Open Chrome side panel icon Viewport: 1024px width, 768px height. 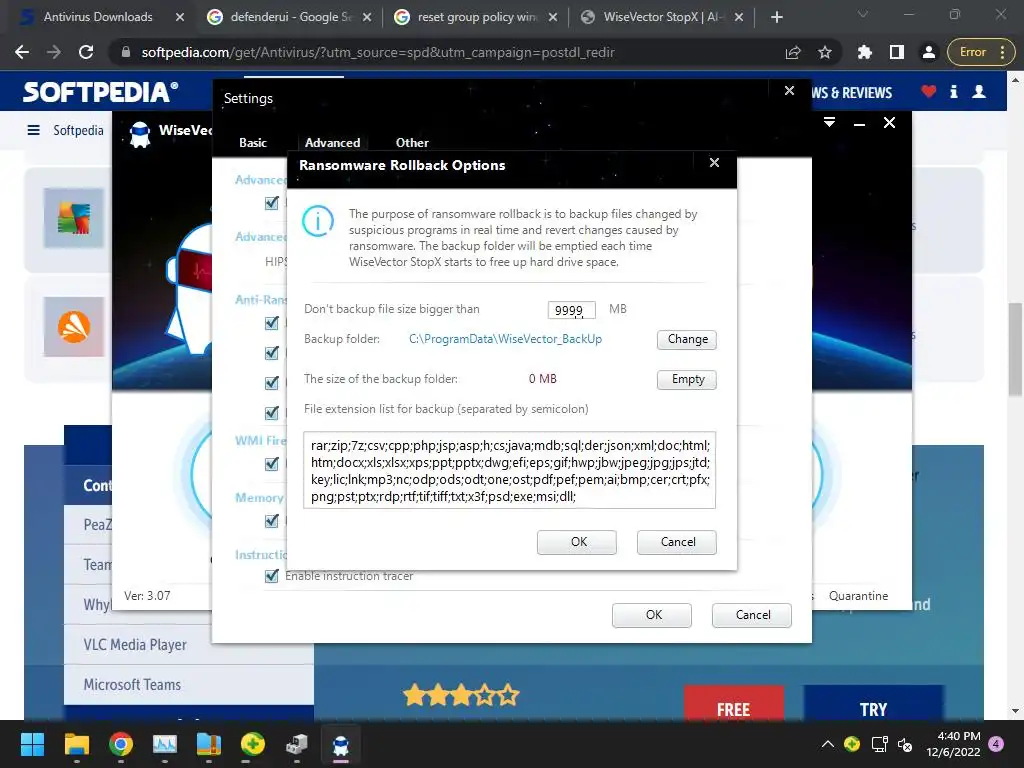[x=897, y=52]
